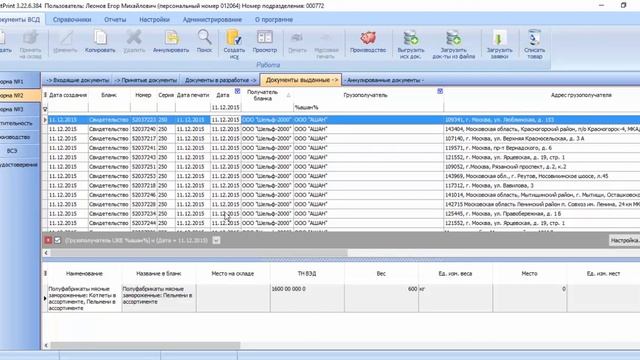The image size is (640, 360).
Task: Open the Настройки menu
Action: pos(154,20)
